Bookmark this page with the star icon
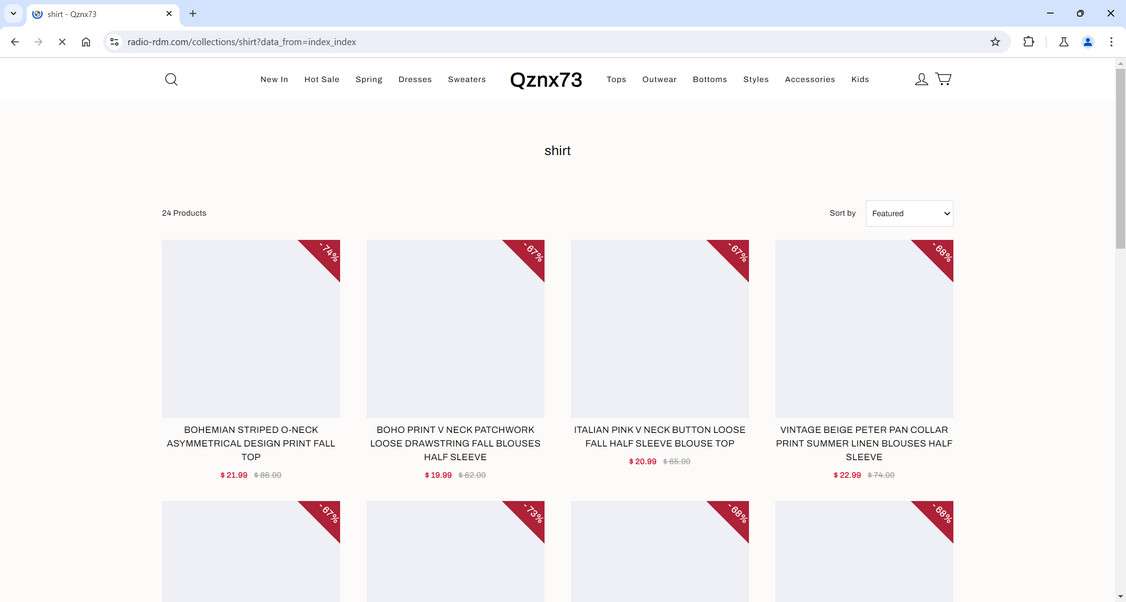The height and width of the screenshot is (602, 1126). [995, 42]
